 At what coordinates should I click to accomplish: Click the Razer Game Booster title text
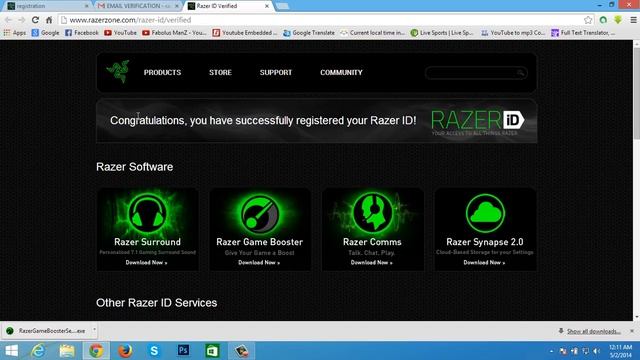[x=260, y=242]
